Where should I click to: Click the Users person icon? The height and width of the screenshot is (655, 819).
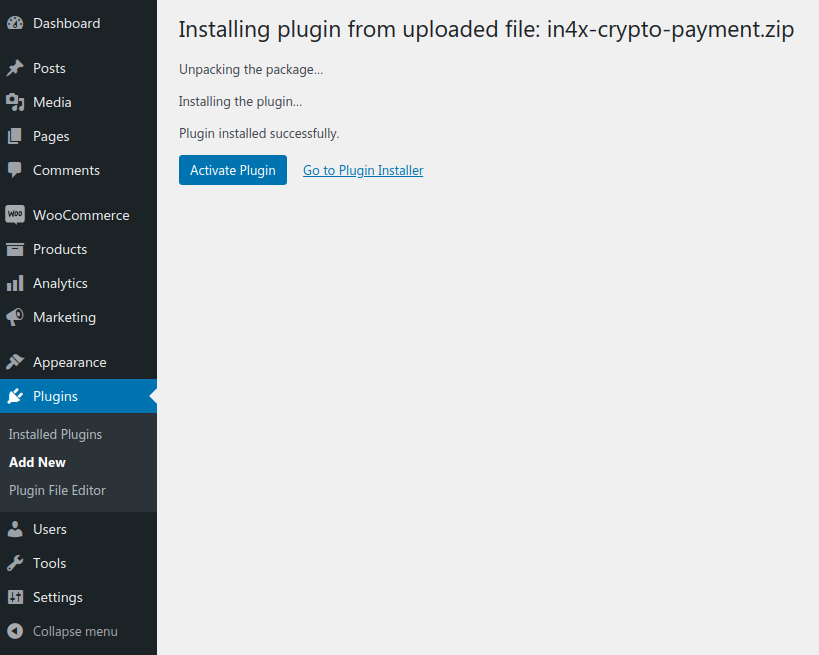[15, 529]
